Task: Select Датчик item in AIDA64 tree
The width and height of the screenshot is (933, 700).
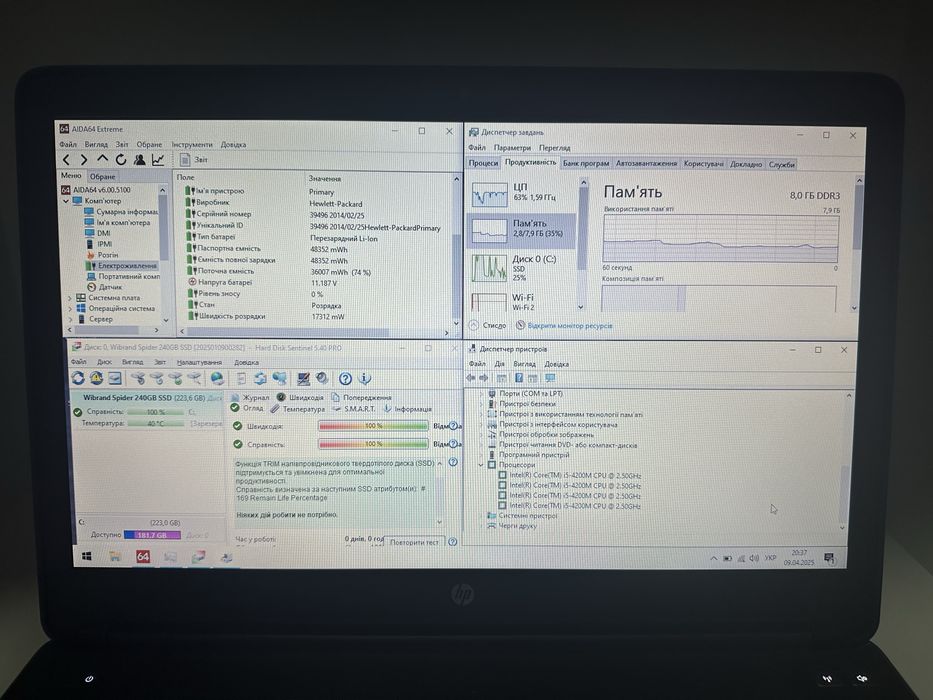Action: click(x=104, y=288)
